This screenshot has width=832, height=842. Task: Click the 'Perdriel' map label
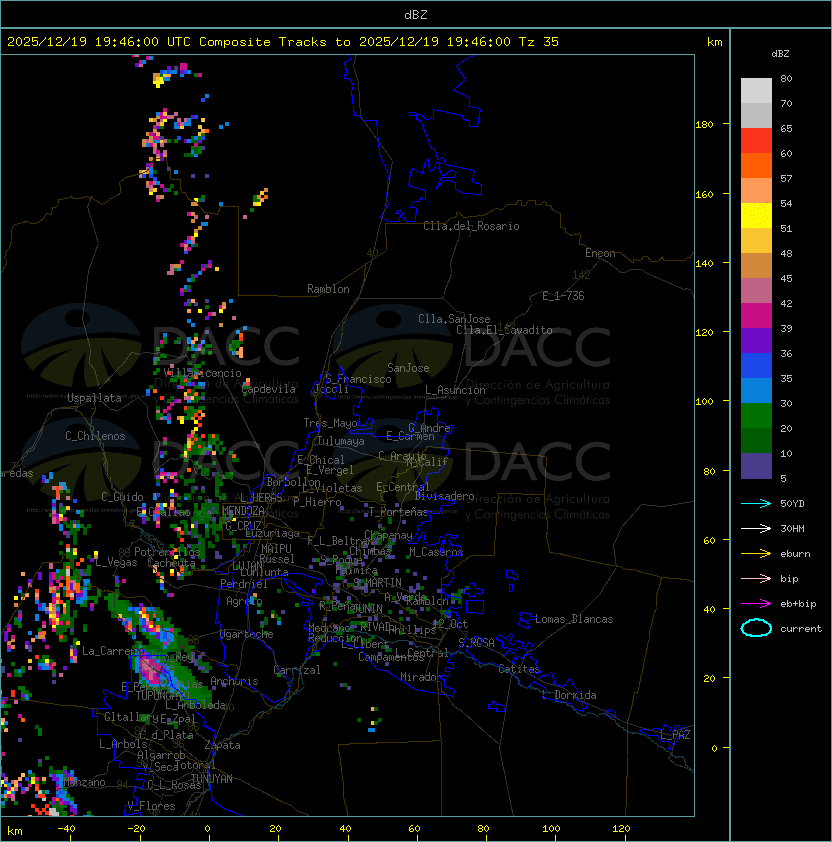pos(244,584)
